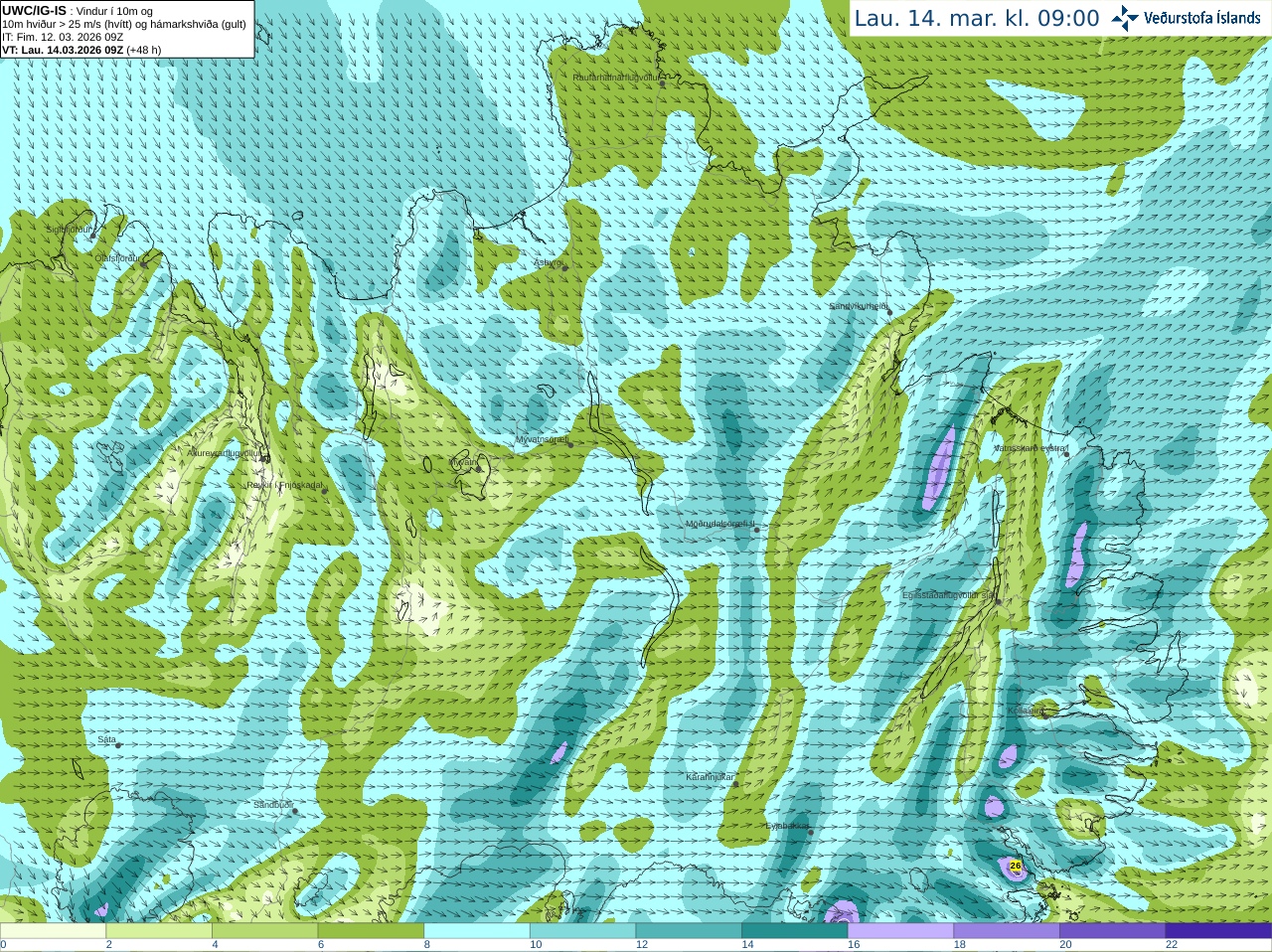Click the Egilsstaðaflugvöllur station label
Screen dimensions: 1272x952
[x=948, y=595]
